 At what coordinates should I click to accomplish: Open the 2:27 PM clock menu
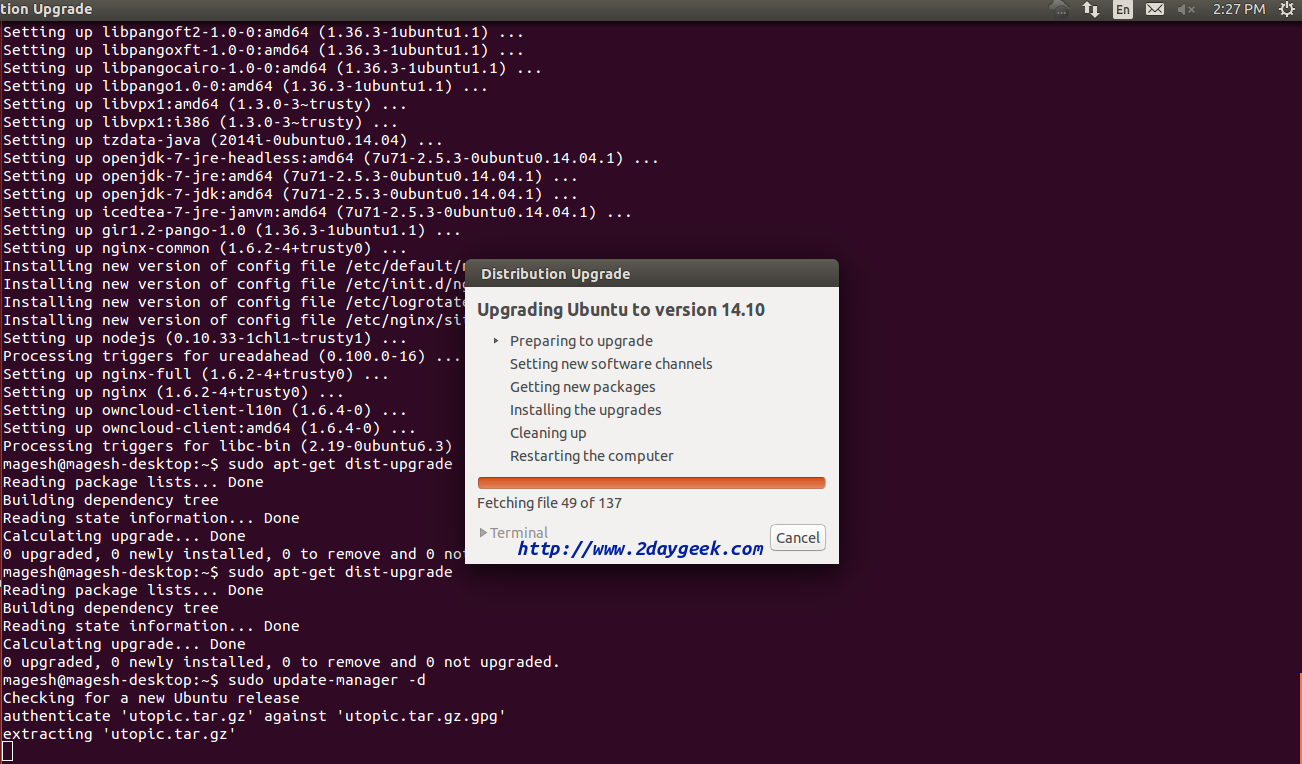tap(1239, 9)
